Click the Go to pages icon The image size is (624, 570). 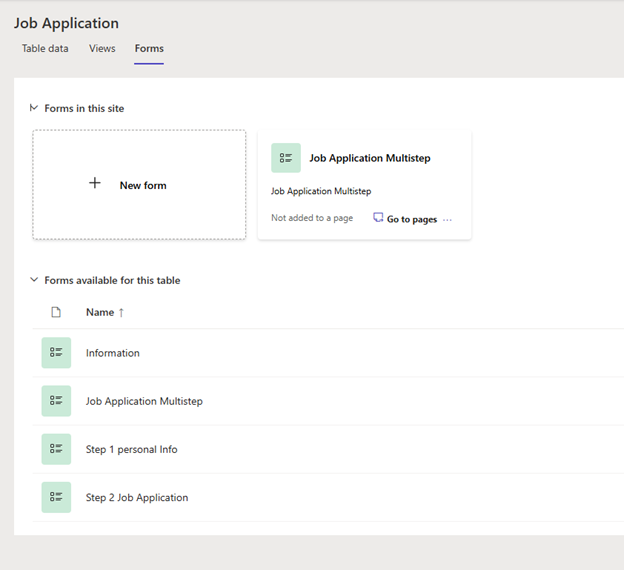coord(378,218)
